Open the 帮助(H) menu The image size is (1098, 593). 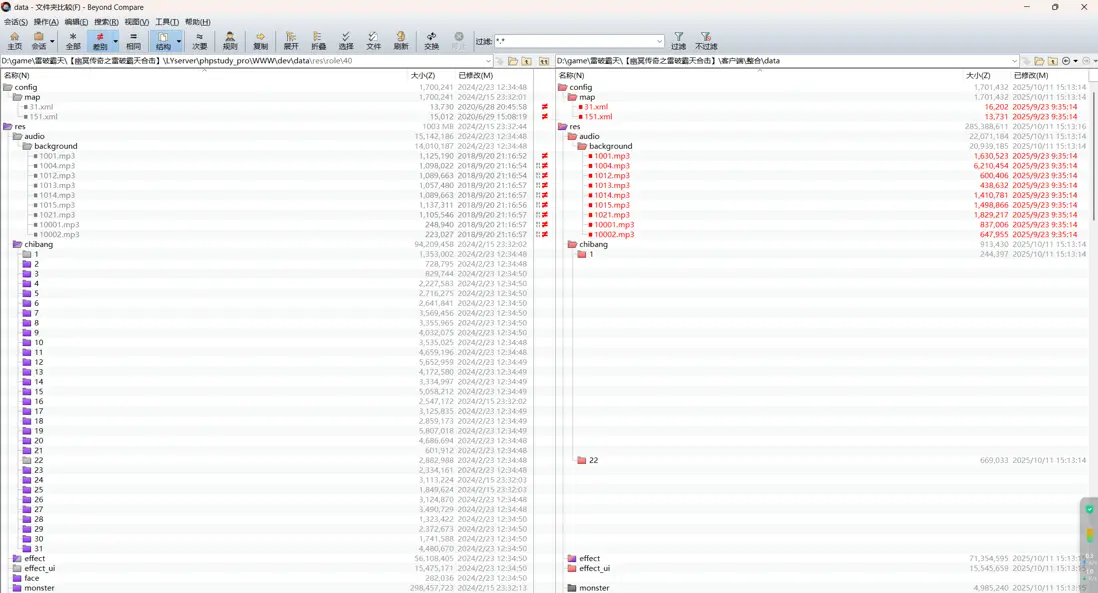(197, 22)
